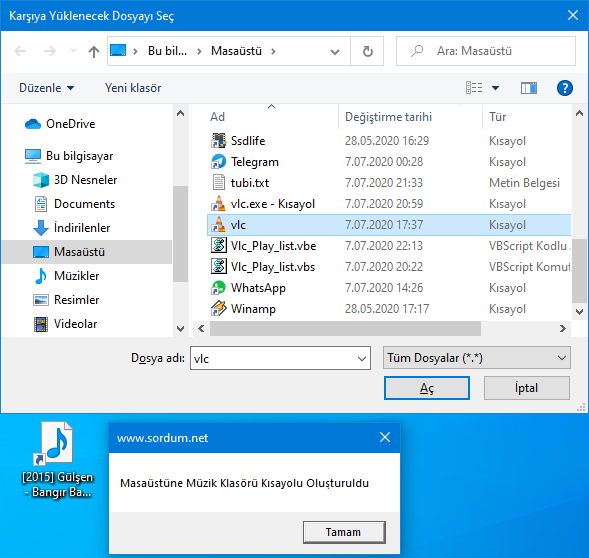The width and height of the screenshot is (589, 558).
Task: Focus the Ara: Masaüstü search box
Action: pos(486,51)
